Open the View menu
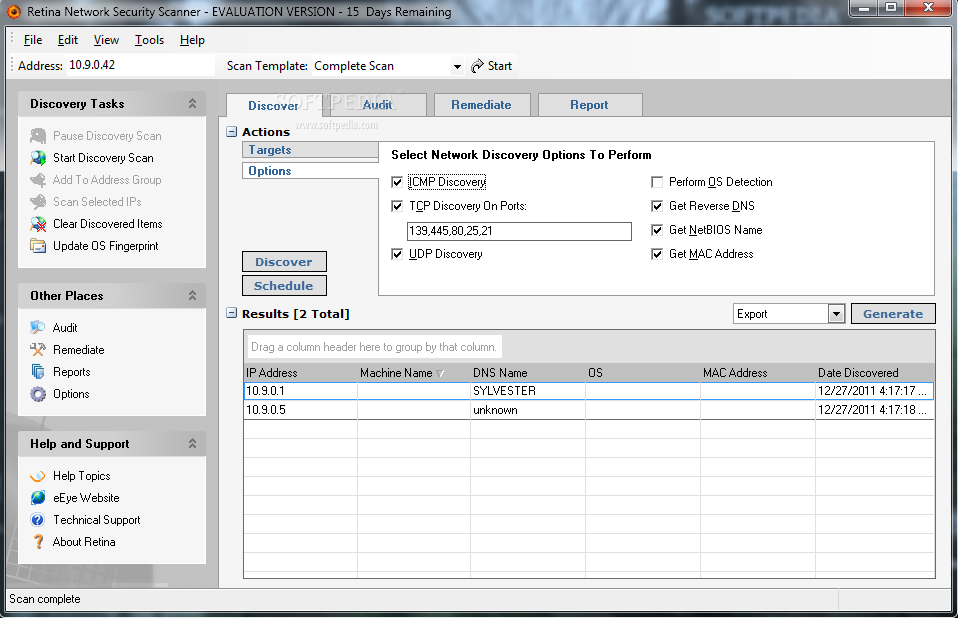The height and width of the screenshot is (618, 958). coord(106,40)
